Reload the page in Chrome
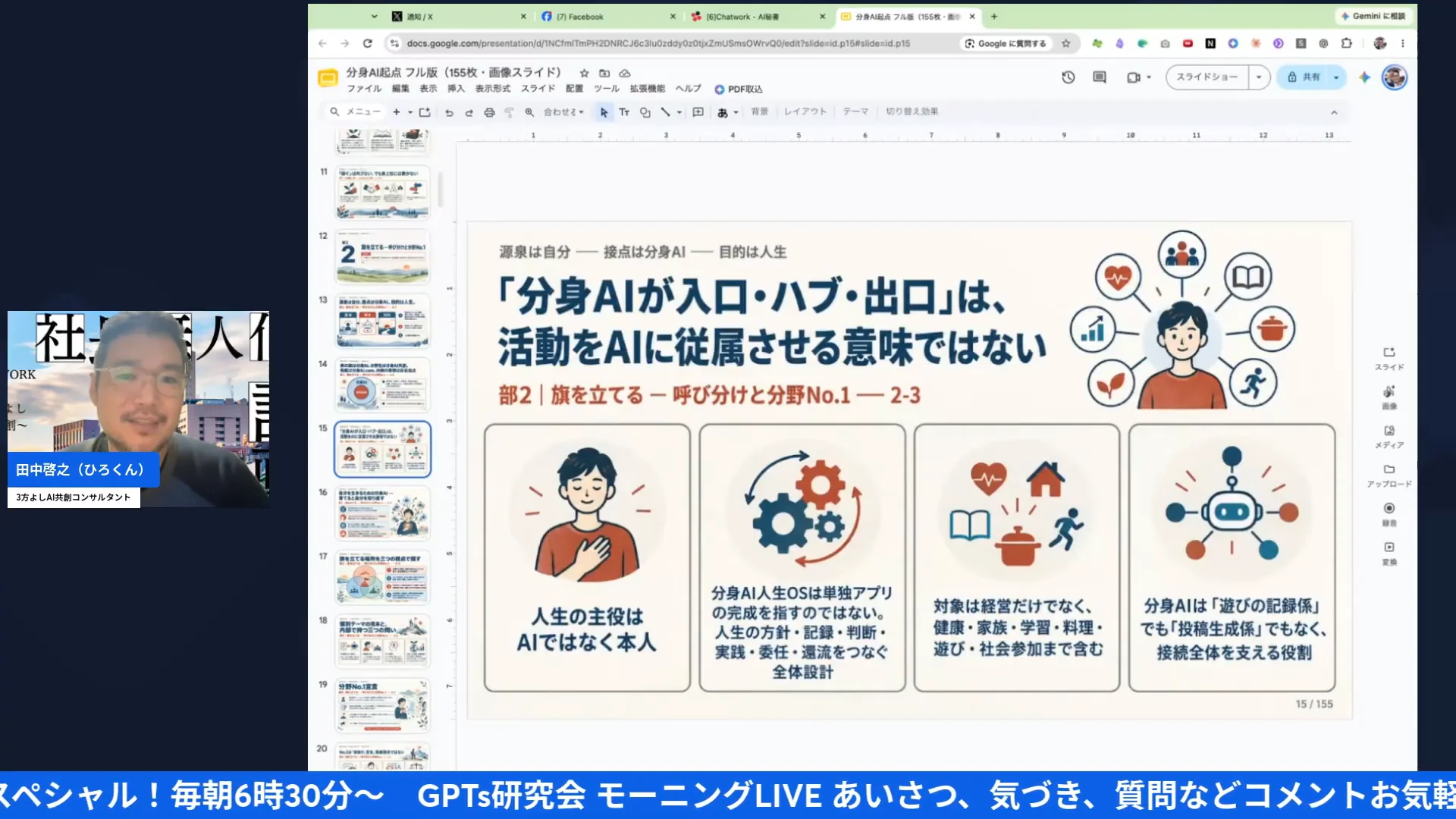 coord(368,43)
